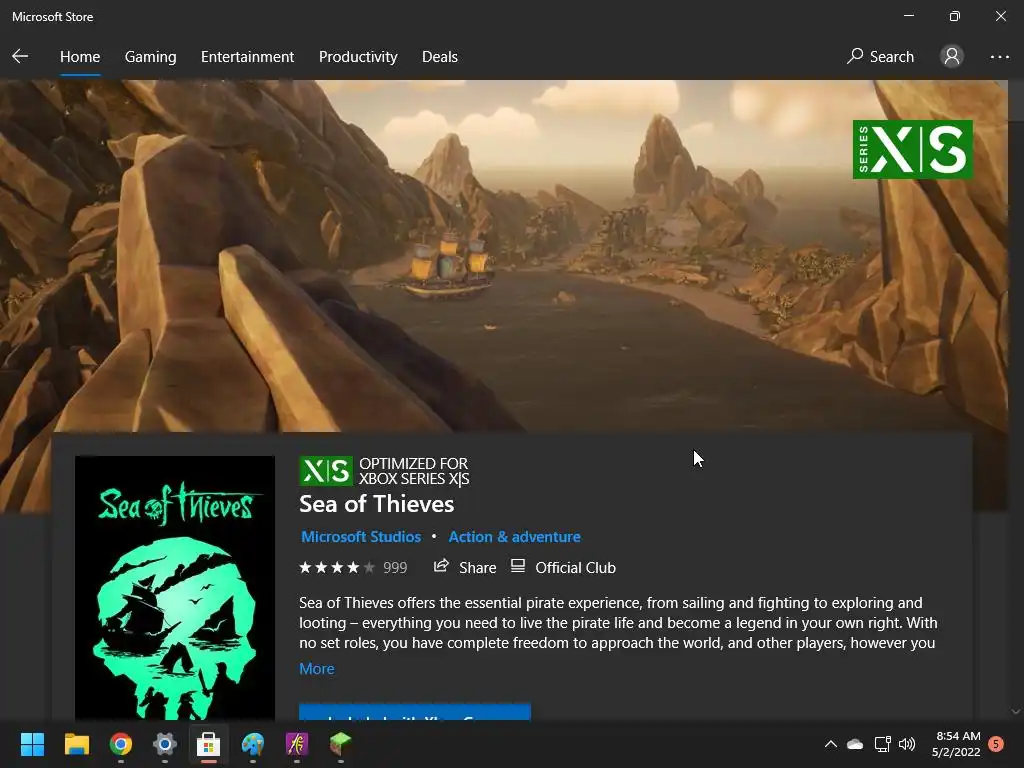Click the Optimized for Xbox Series X|S logo
Viewport: 1024px width, 768px height.
pos(326,471)
